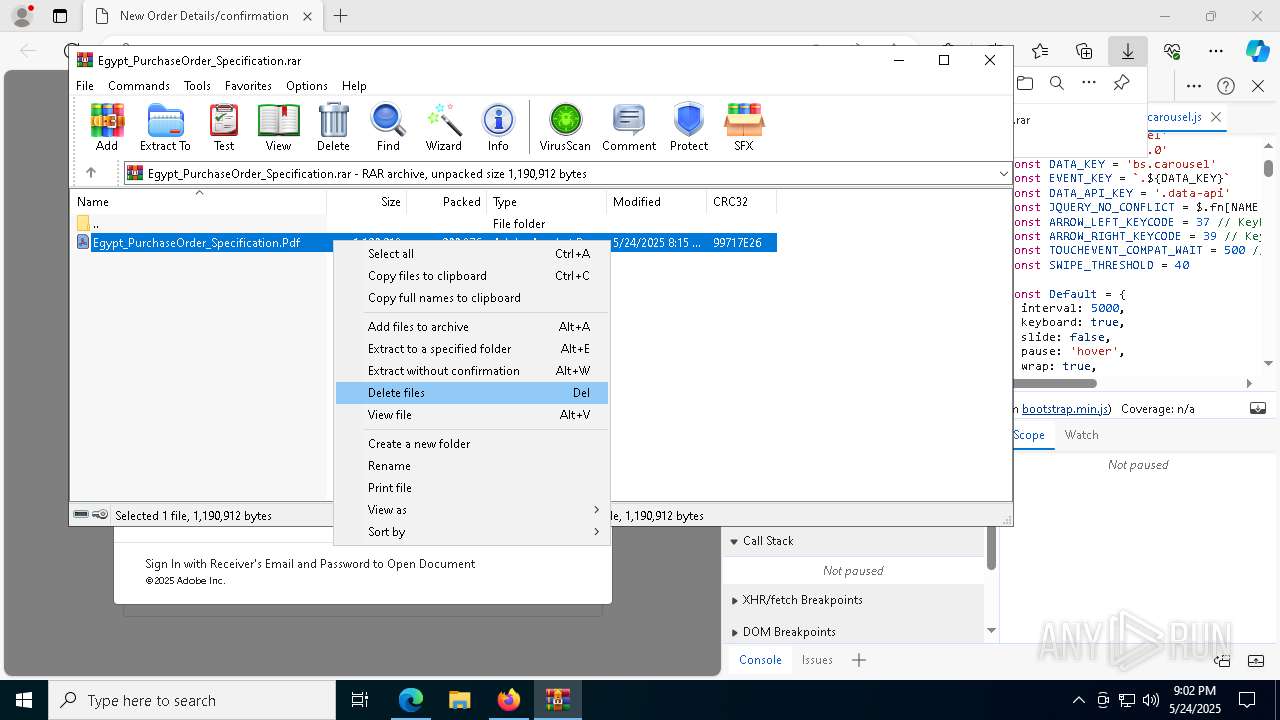Choose Print file in context menu

[472, 488]
